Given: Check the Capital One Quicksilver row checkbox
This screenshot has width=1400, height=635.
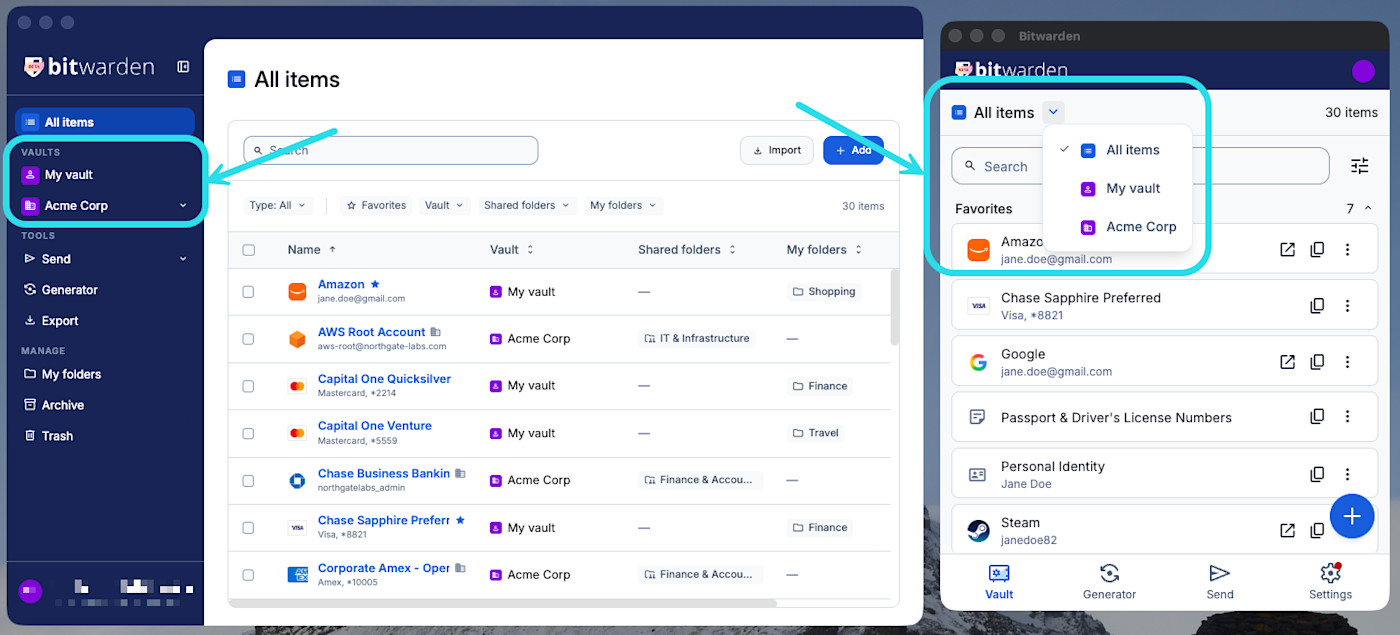Looking at the screenshot, I should click(x=248, y=386).
